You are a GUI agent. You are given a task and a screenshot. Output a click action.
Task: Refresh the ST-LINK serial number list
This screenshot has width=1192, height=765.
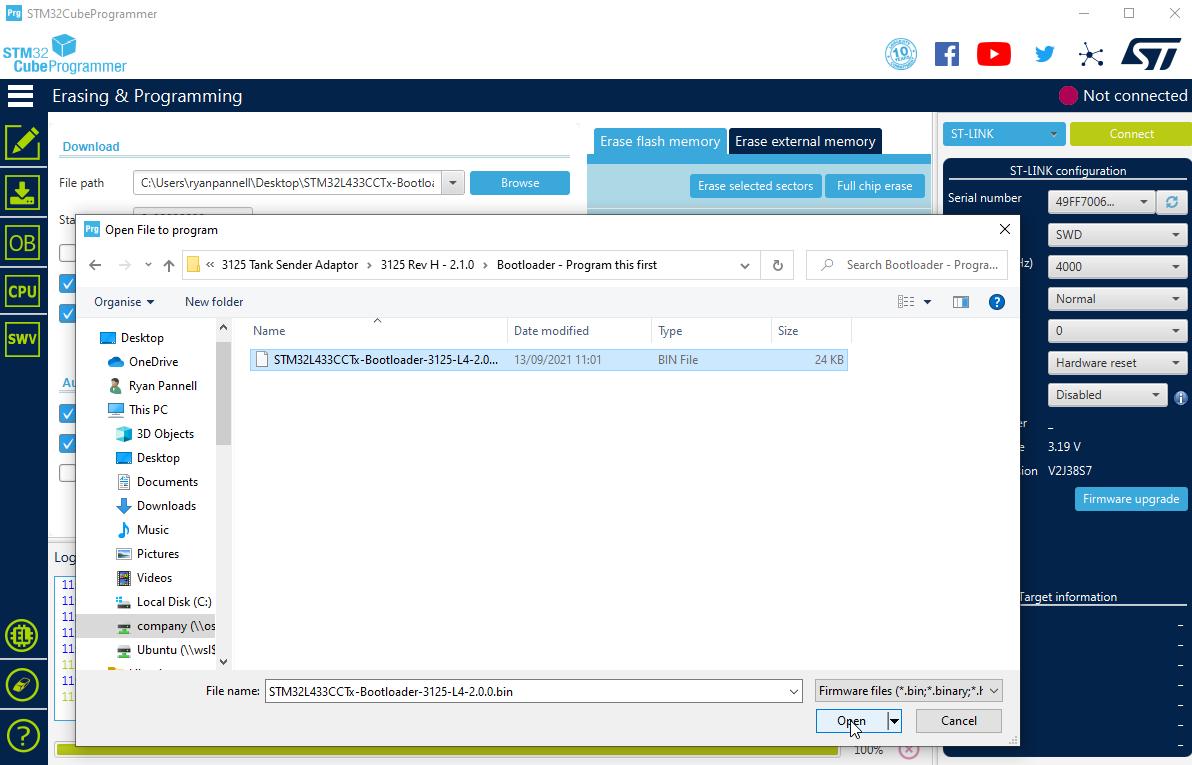pyautogui.click(x=1171, y=202)
